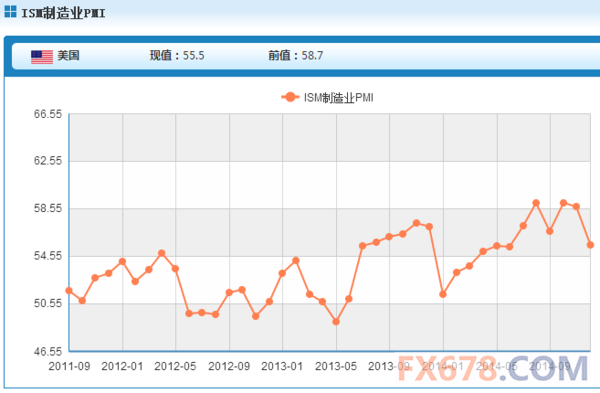Click the 58.55 y-axis label
Image resolution: width=600 pixels, height=393 pixels.
pyautogui.click(x=48, y=208)
